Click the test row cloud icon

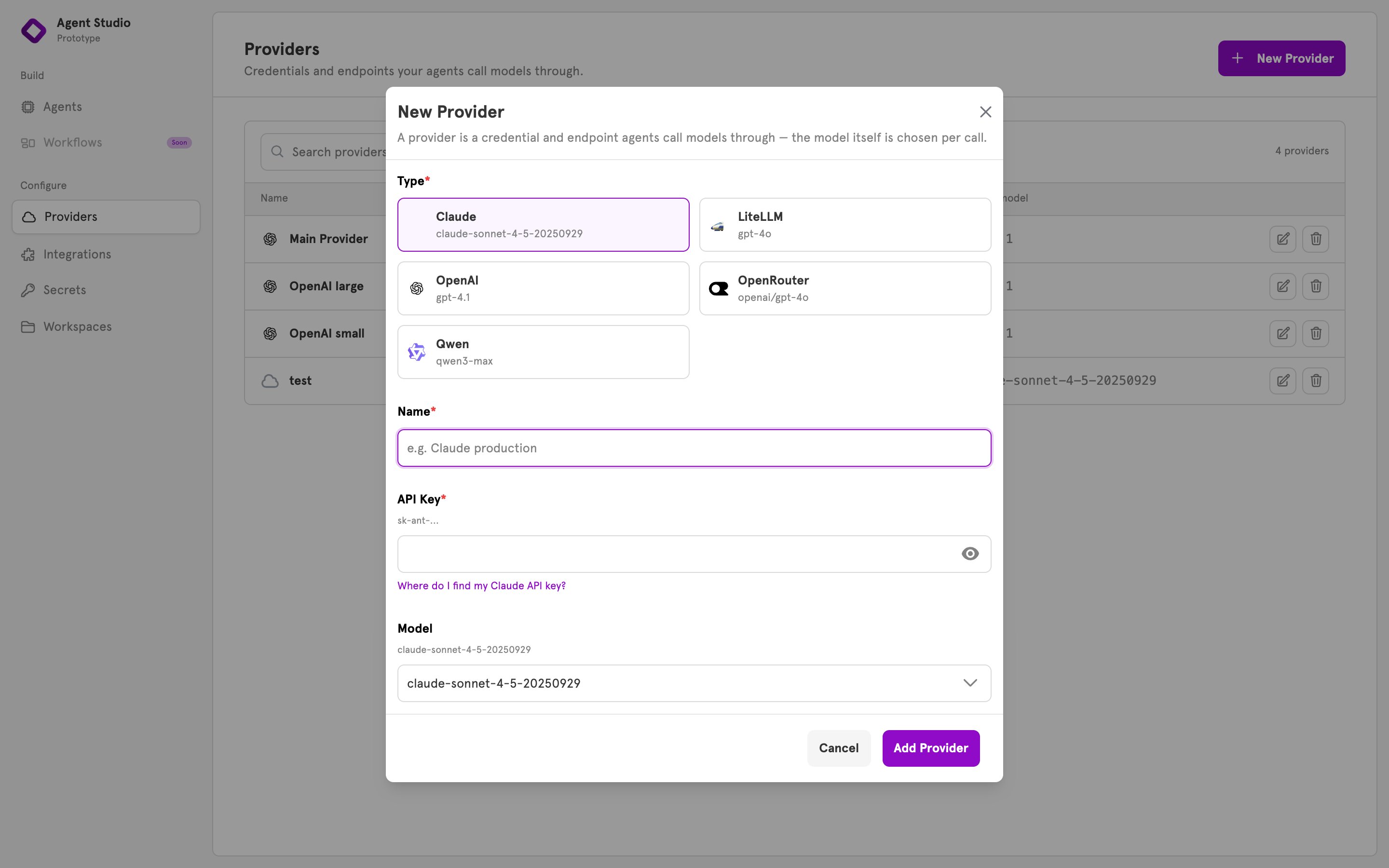pos(270,381)
